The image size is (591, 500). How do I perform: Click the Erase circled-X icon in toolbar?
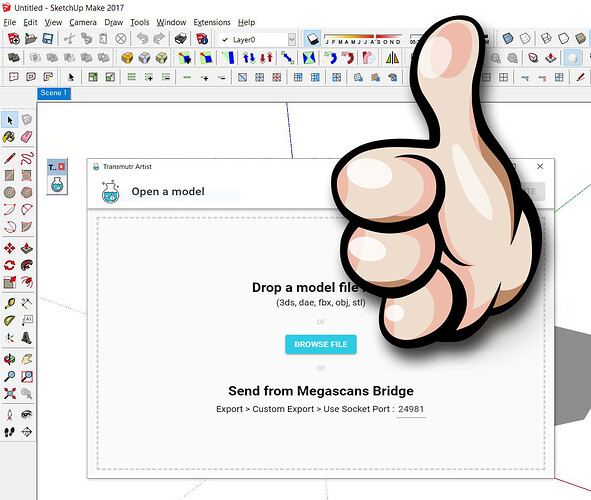click(121, 39)
